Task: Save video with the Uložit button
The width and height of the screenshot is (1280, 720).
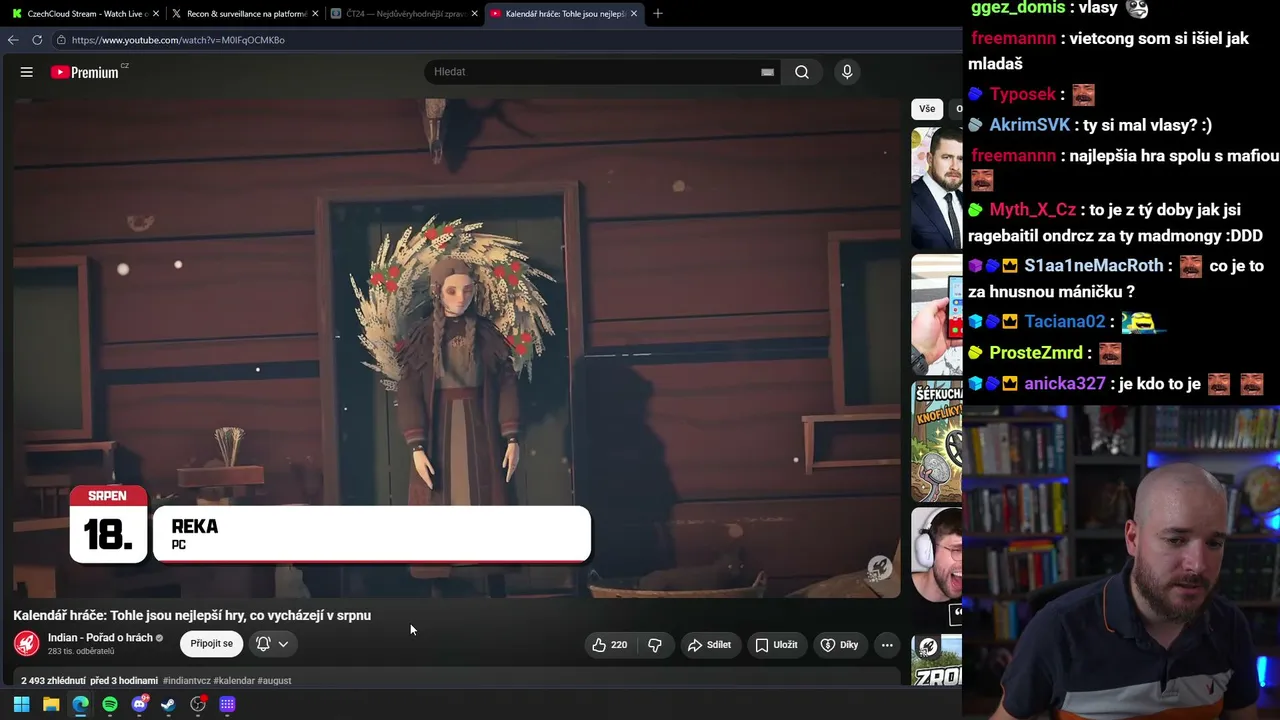Action: coord(776,645)
